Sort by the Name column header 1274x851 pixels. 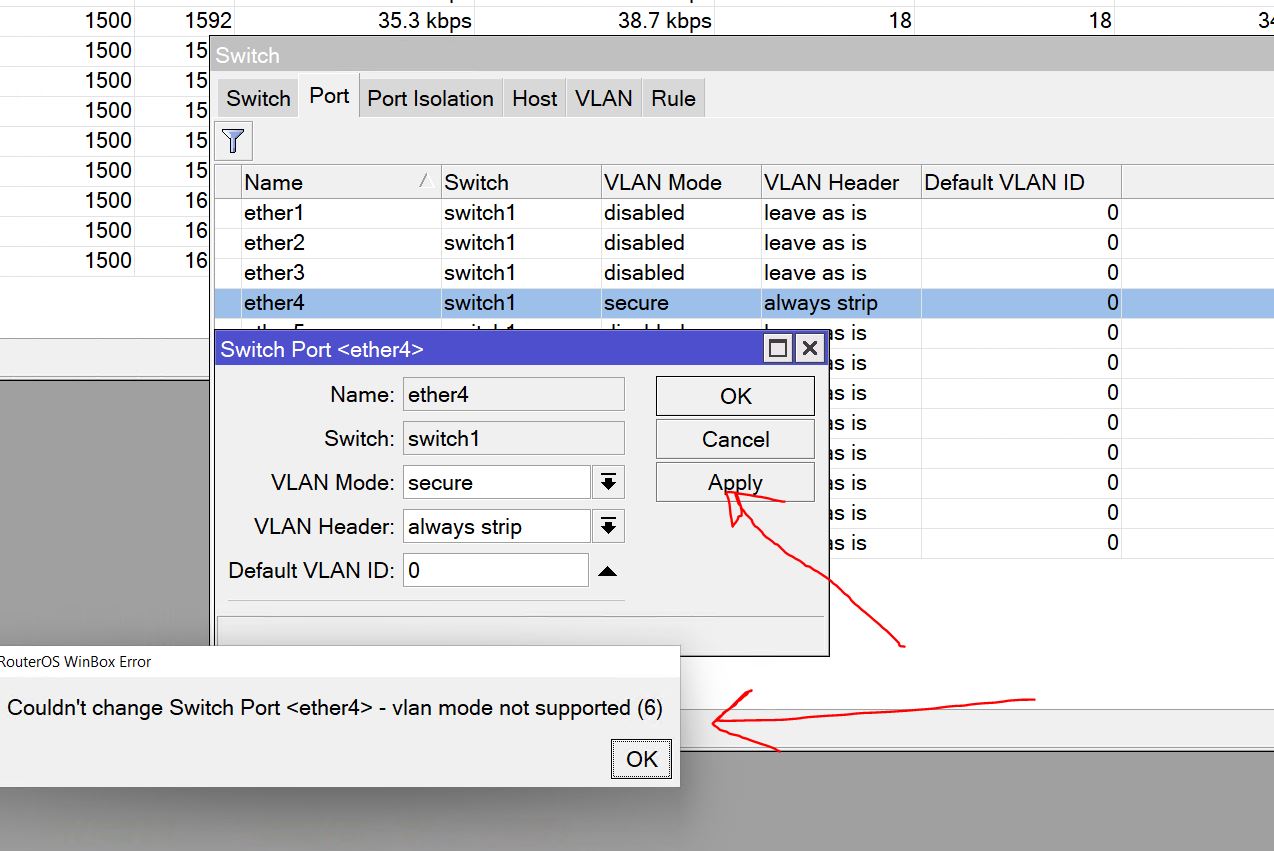pyautogui.click(x=330, y=182)
